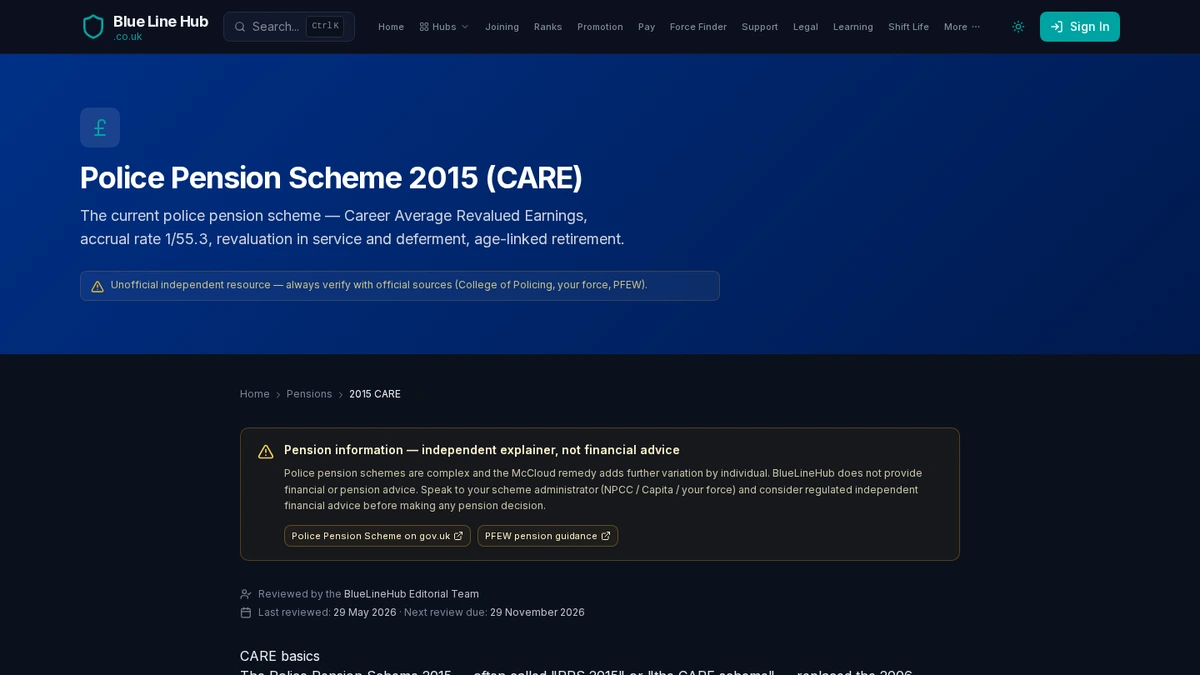Screen dimensions: 1200x675
Task: Go to the Joining page
Action: (x=502, y=27)
